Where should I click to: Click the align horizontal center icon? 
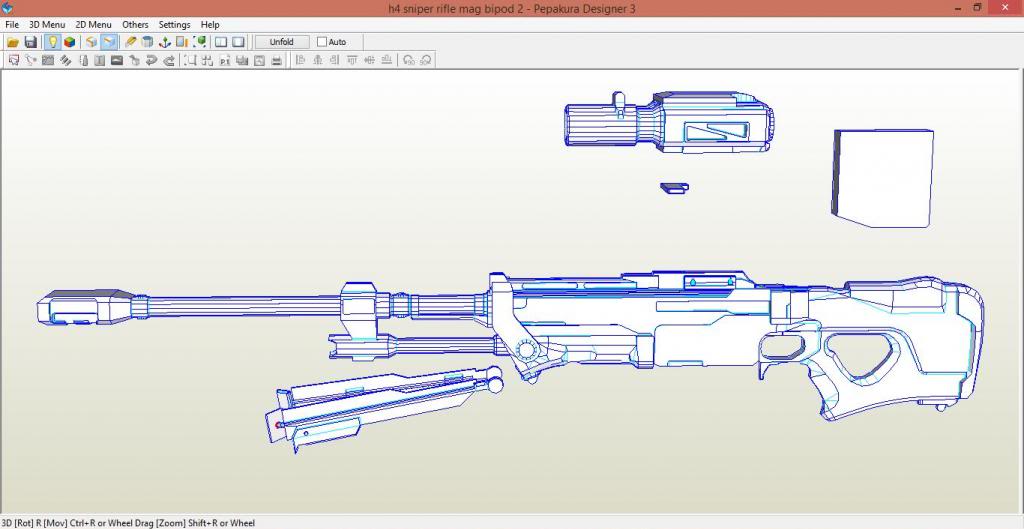tap(318, 60)
